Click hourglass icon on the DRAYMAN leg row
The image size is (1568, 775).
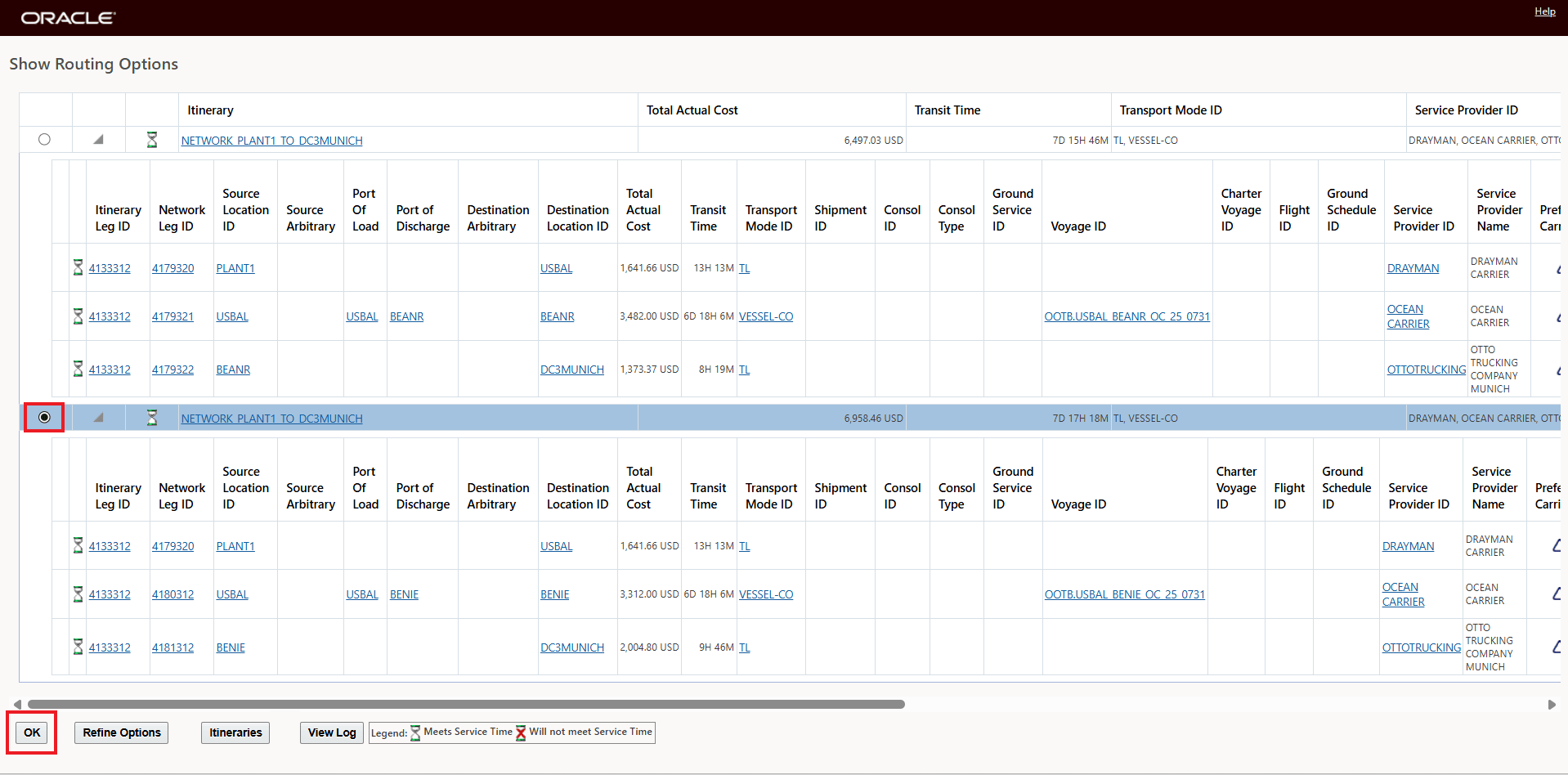click(x=77, y=267)
